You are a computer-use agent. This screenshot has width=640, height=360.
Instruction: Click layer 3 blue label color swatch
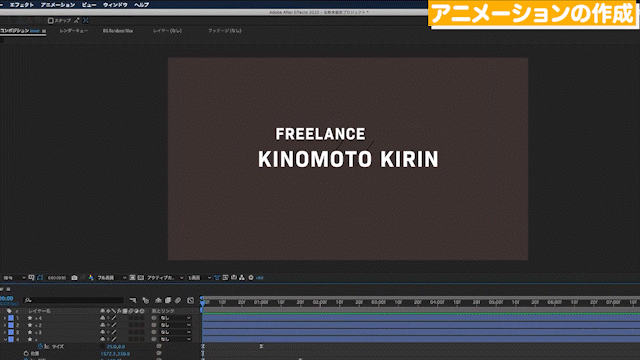point(11,332)
